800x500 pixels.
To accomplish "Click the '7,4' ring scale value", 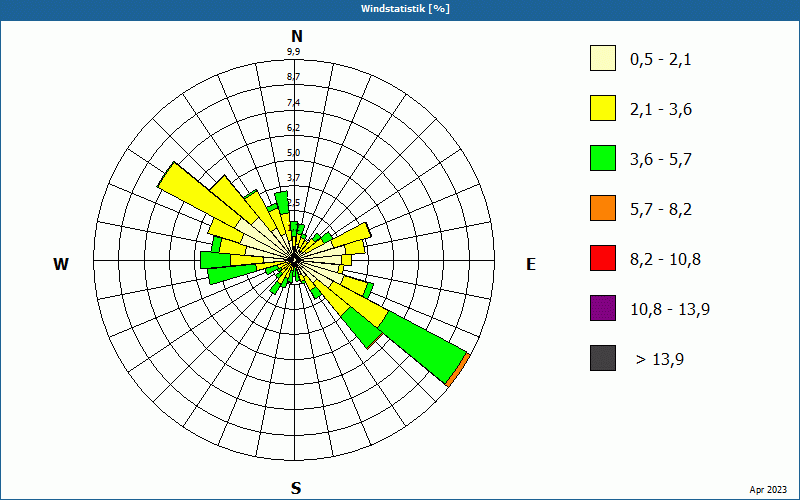I will click(293, 103).
